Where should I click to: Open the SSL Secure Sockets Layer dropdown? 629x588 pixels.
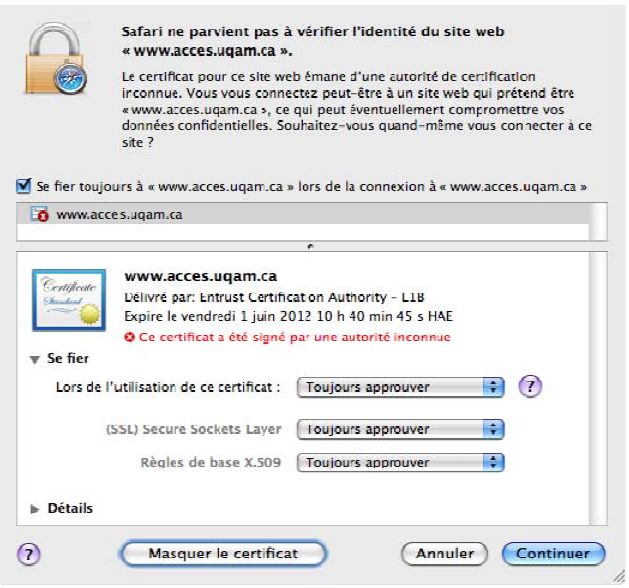[400, 429]
